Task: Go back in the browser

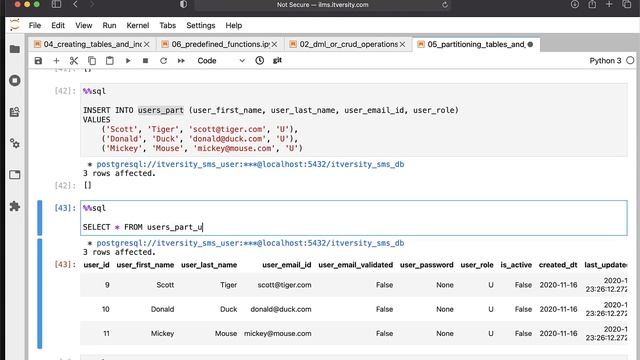Action: pos(75,4)
